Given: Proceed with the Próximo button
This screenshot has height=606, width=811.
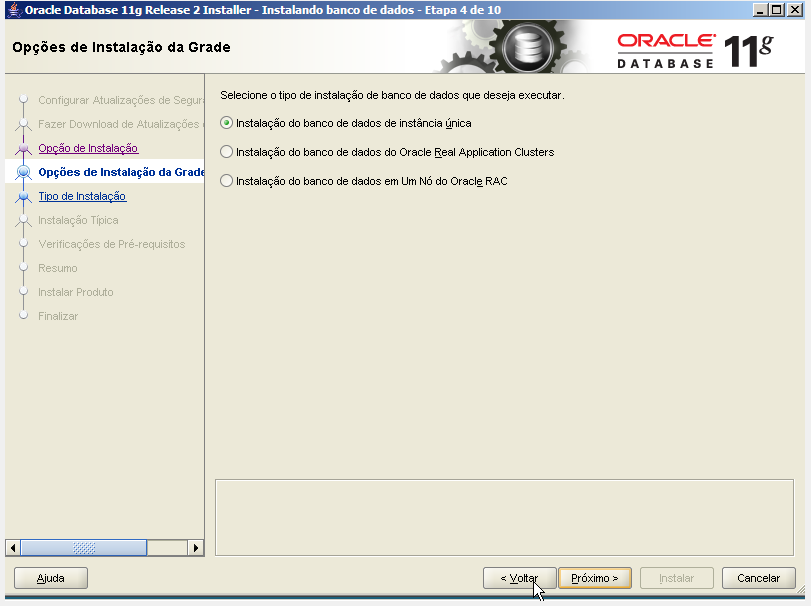Looking at the screenshot, I should point(595,578).
